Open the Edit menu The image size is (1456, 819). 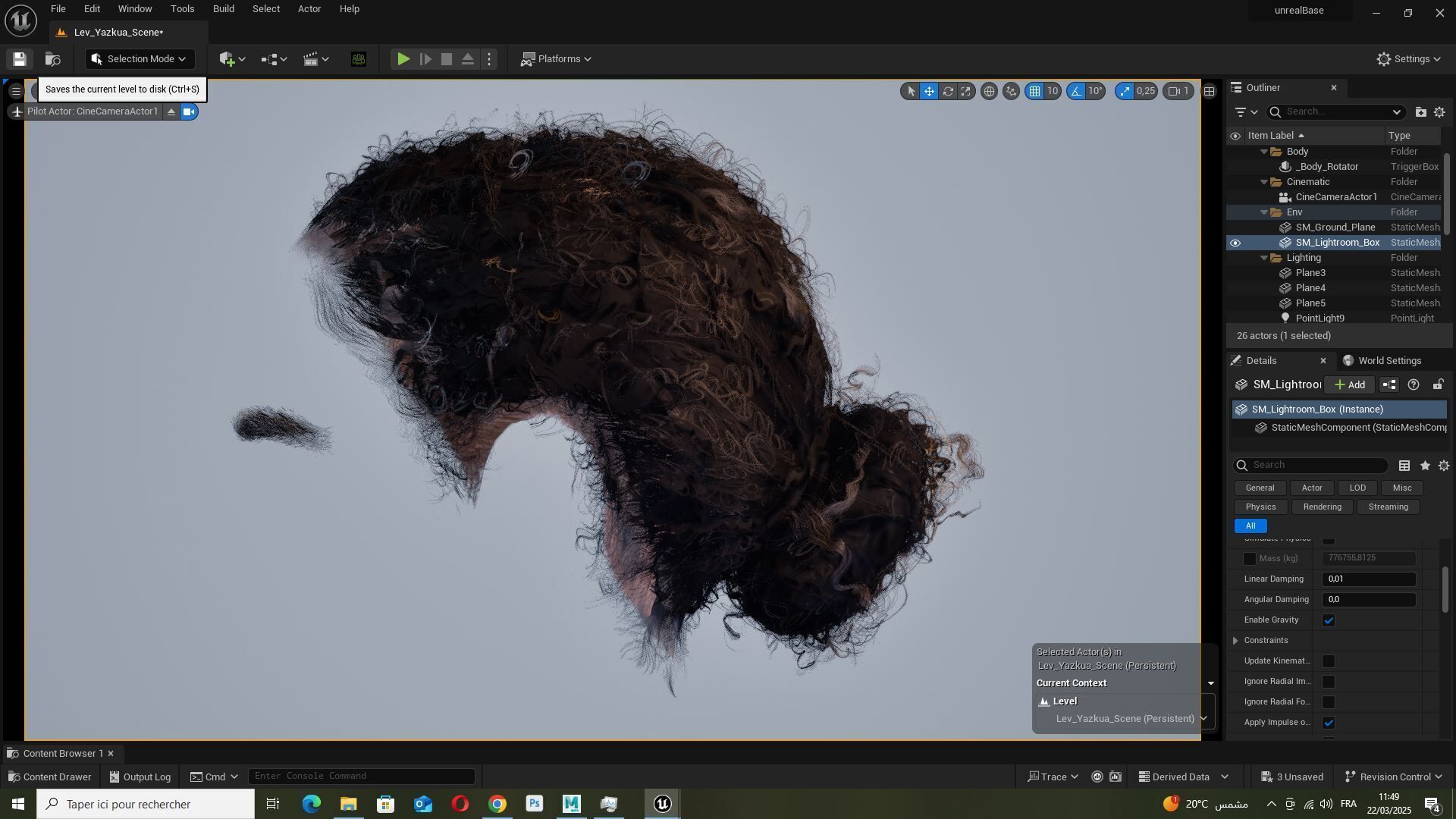coord(92,9)
